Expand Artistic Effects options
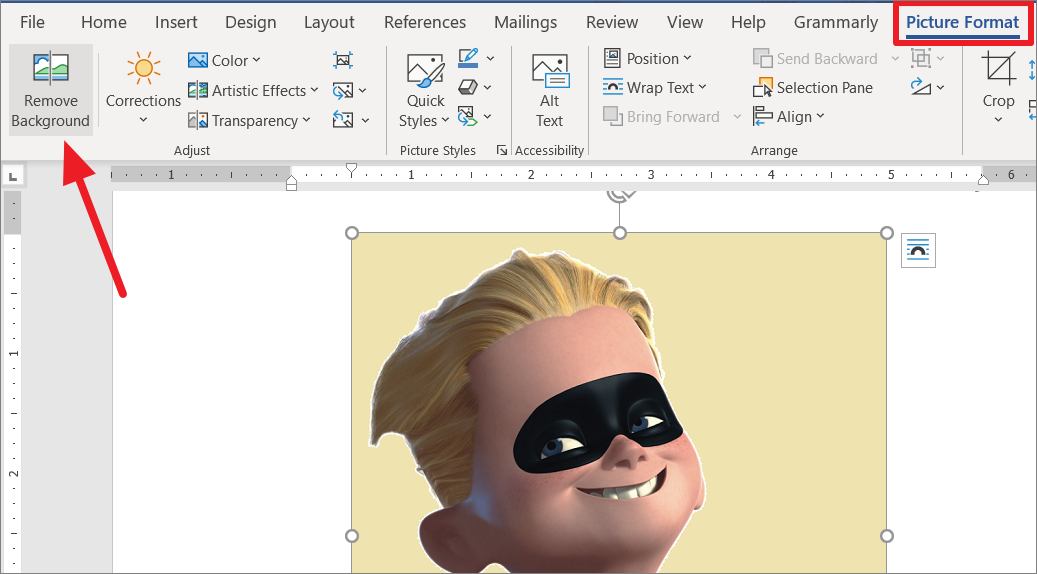 point(253,90)
